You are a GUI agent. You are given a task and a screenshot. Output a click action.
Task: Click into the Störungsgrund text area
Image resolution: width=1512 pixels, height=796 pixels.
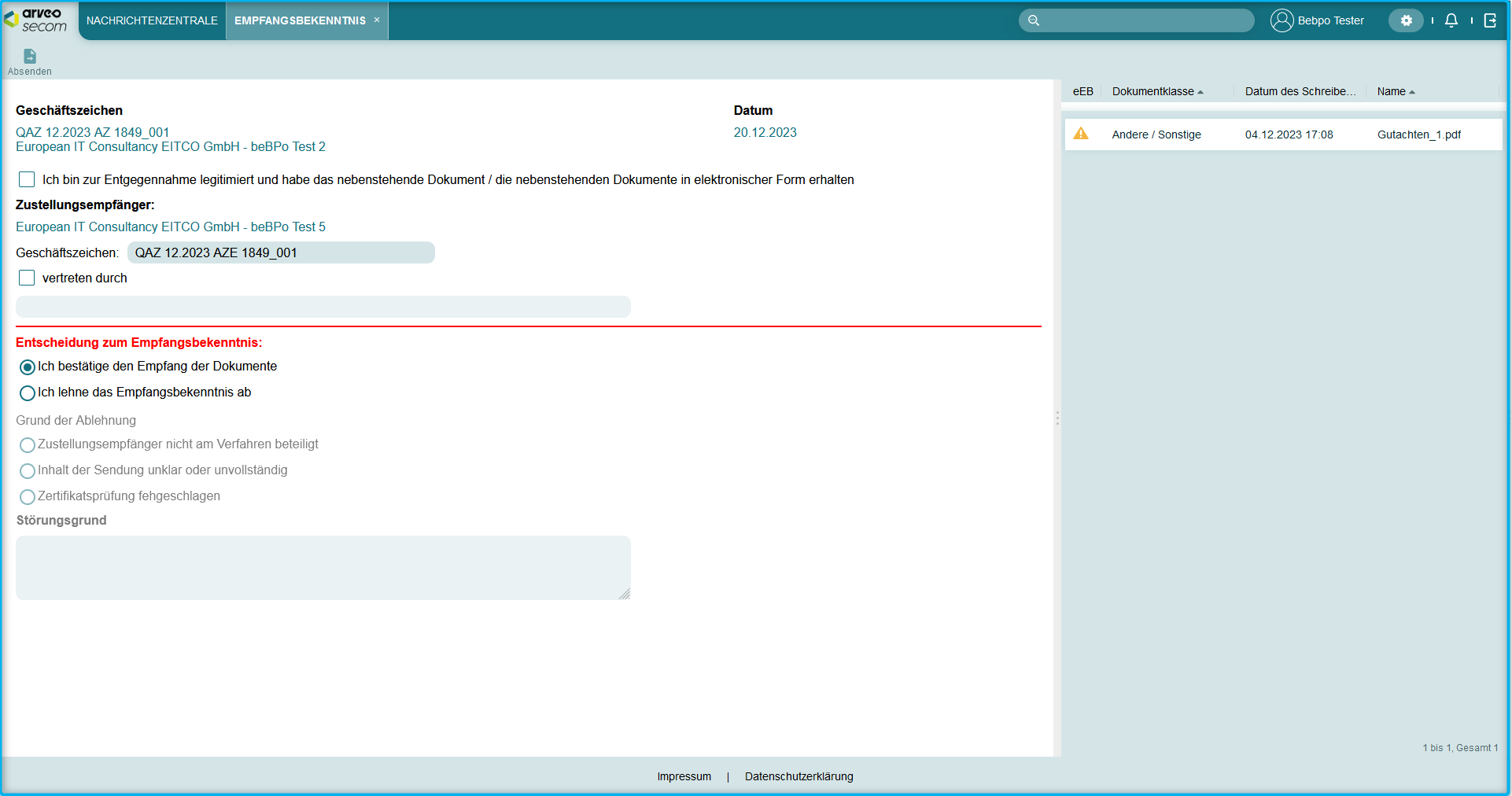pyautogui.click(x=323, y=567)
